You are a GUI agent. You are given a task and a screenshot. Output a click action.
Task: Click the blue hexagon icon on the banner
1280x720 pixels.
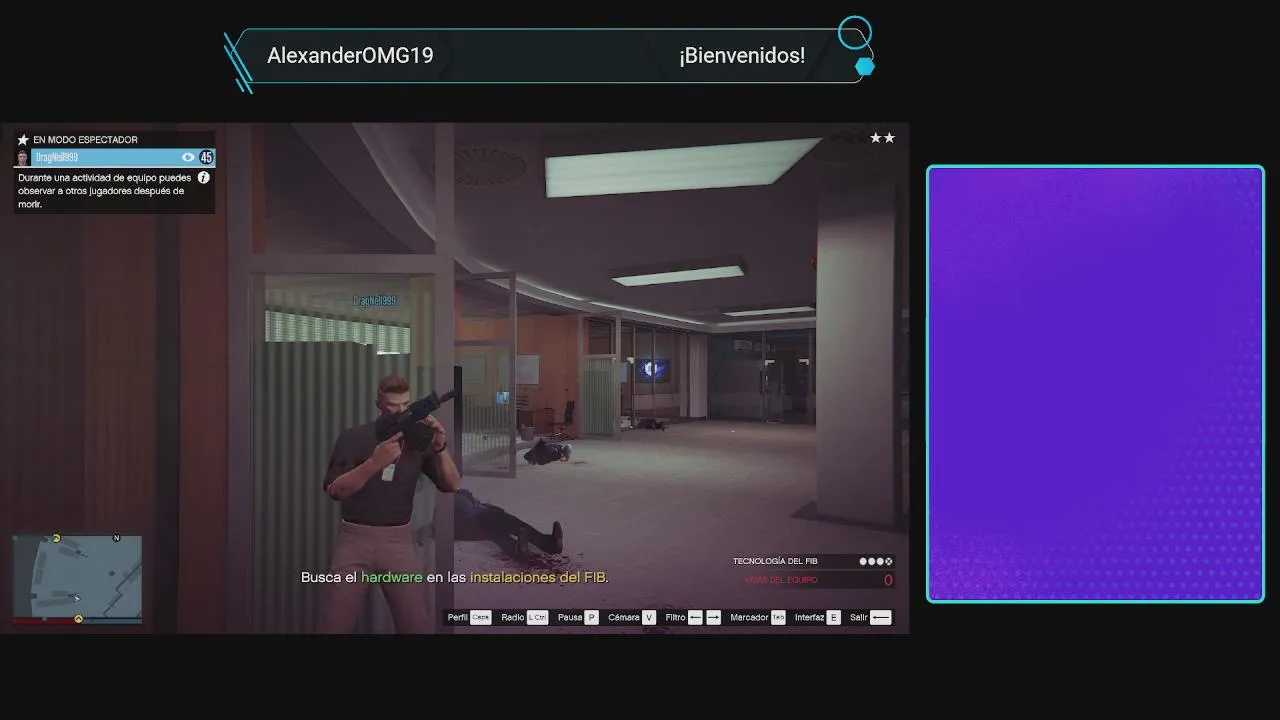[865, 67]
